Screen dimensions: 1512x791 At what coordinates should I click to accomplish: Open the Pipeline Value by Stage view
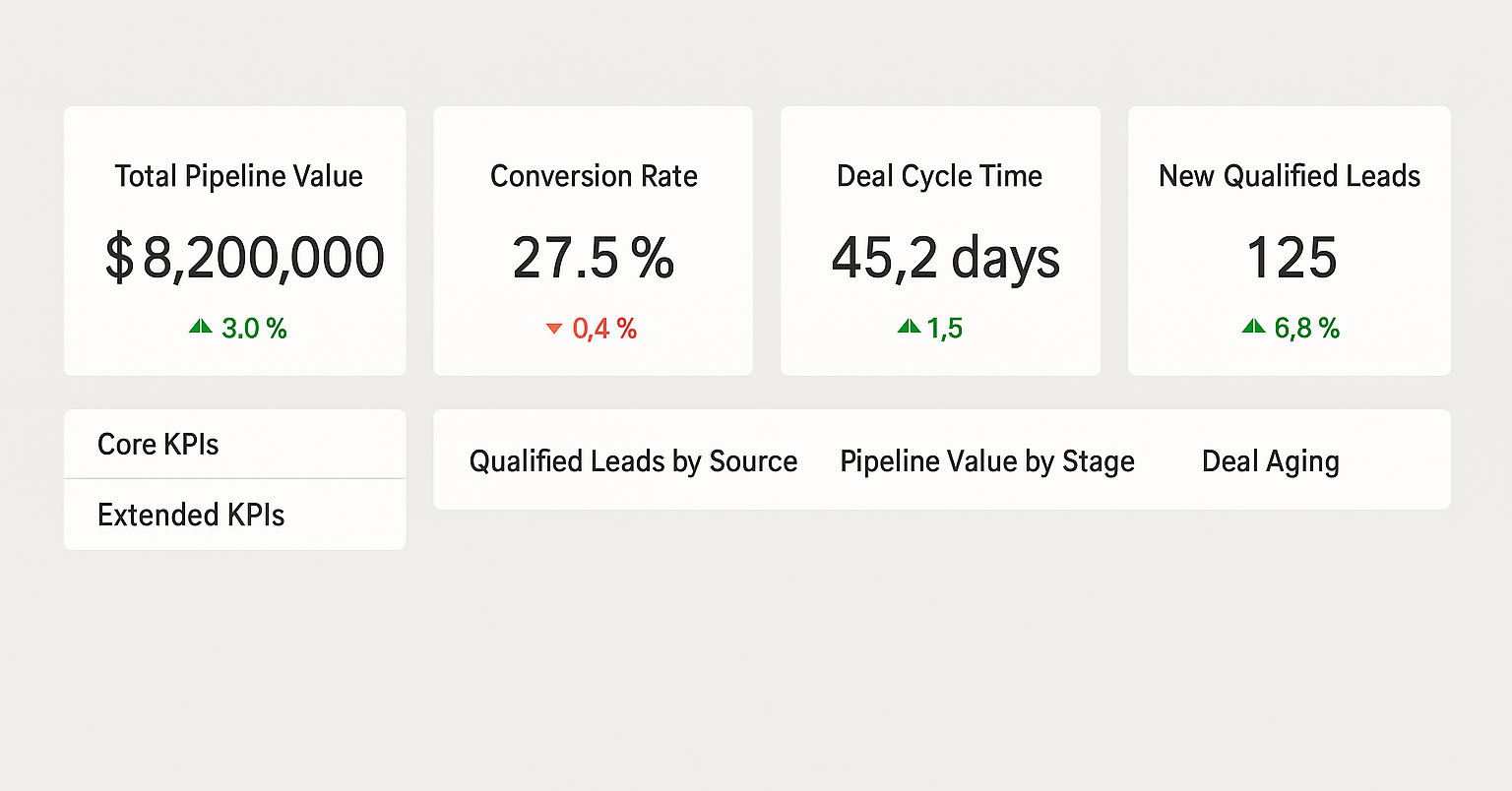pyautogui.click(x=987, y=460)
